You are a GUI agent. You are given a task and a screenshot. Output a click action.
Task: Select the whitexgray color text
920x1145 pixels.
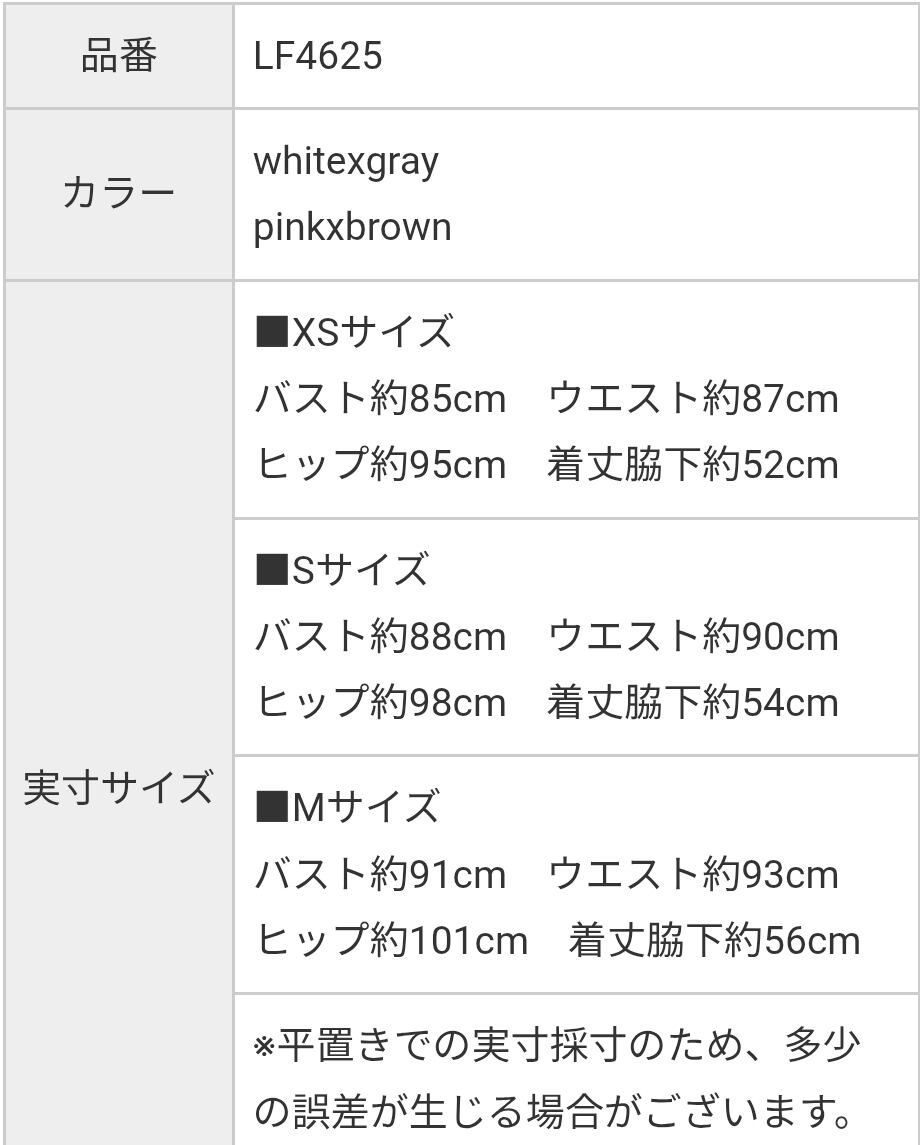pos(346,162)
